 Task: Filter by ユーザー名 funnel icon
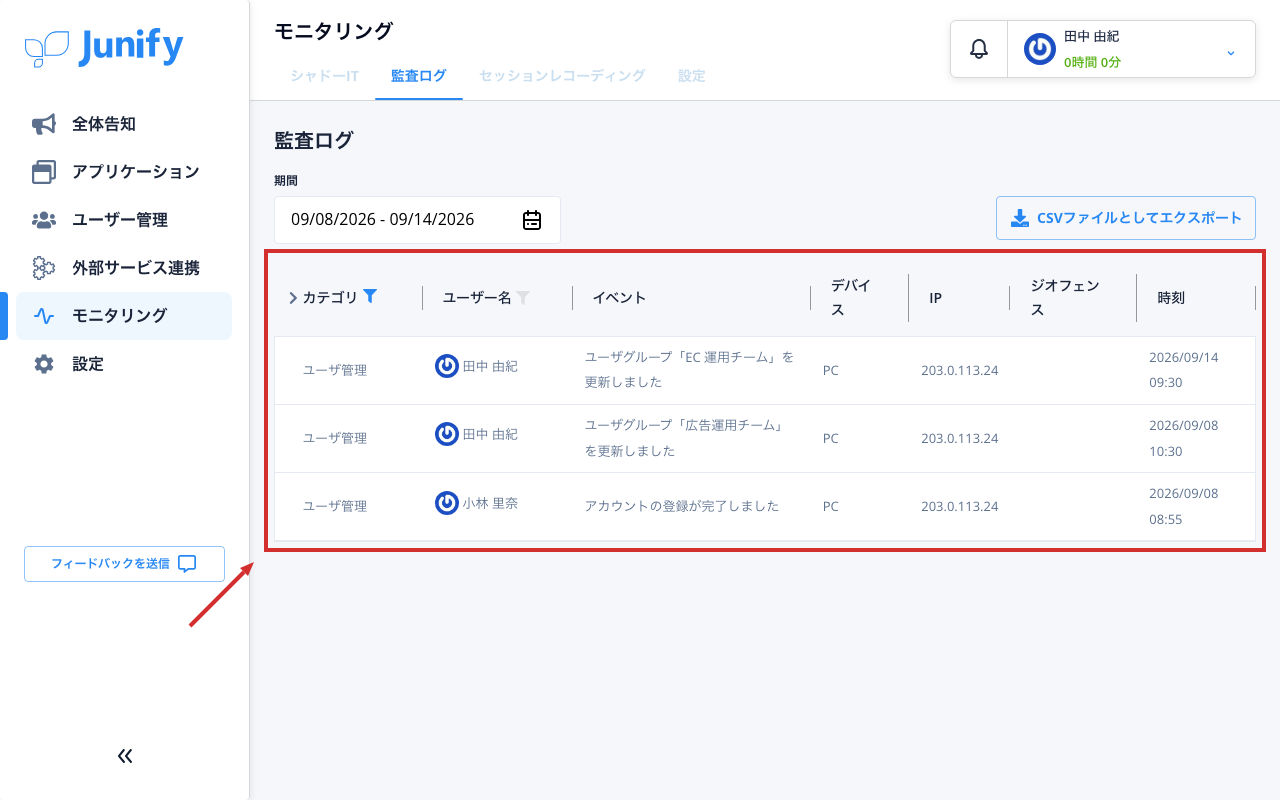(522, 297)
